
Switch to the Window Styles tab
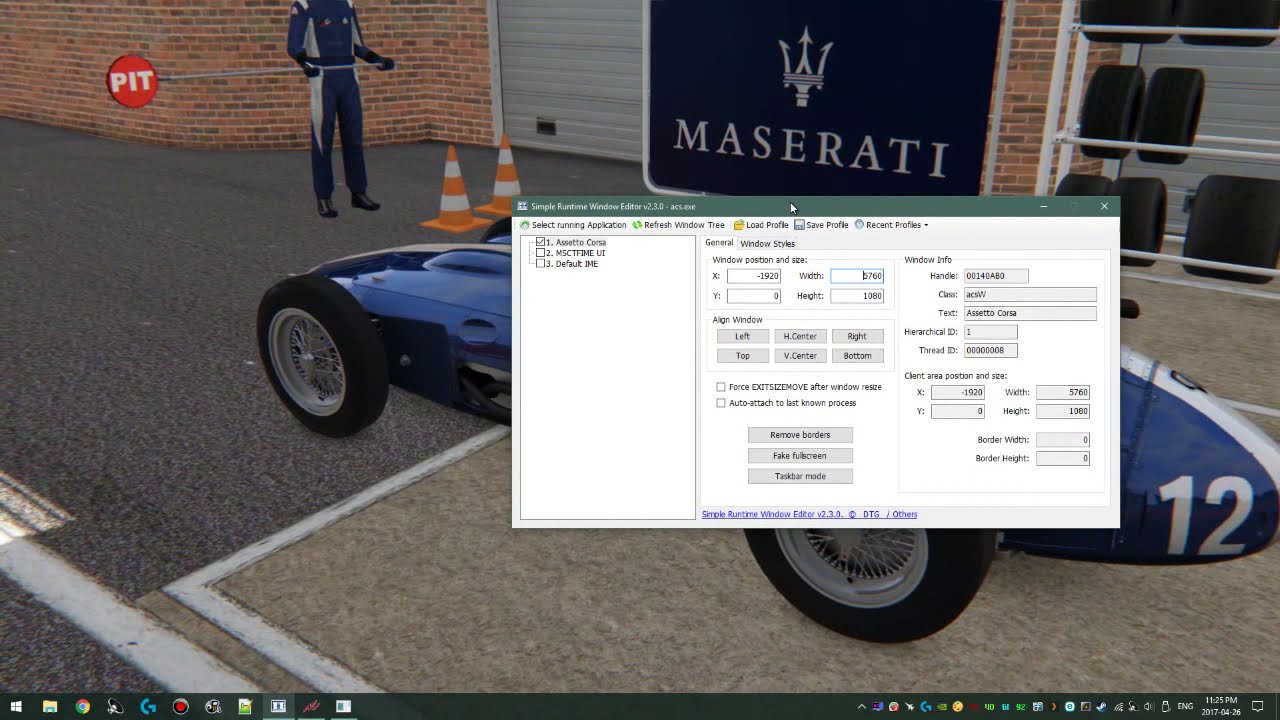point(767,244)
